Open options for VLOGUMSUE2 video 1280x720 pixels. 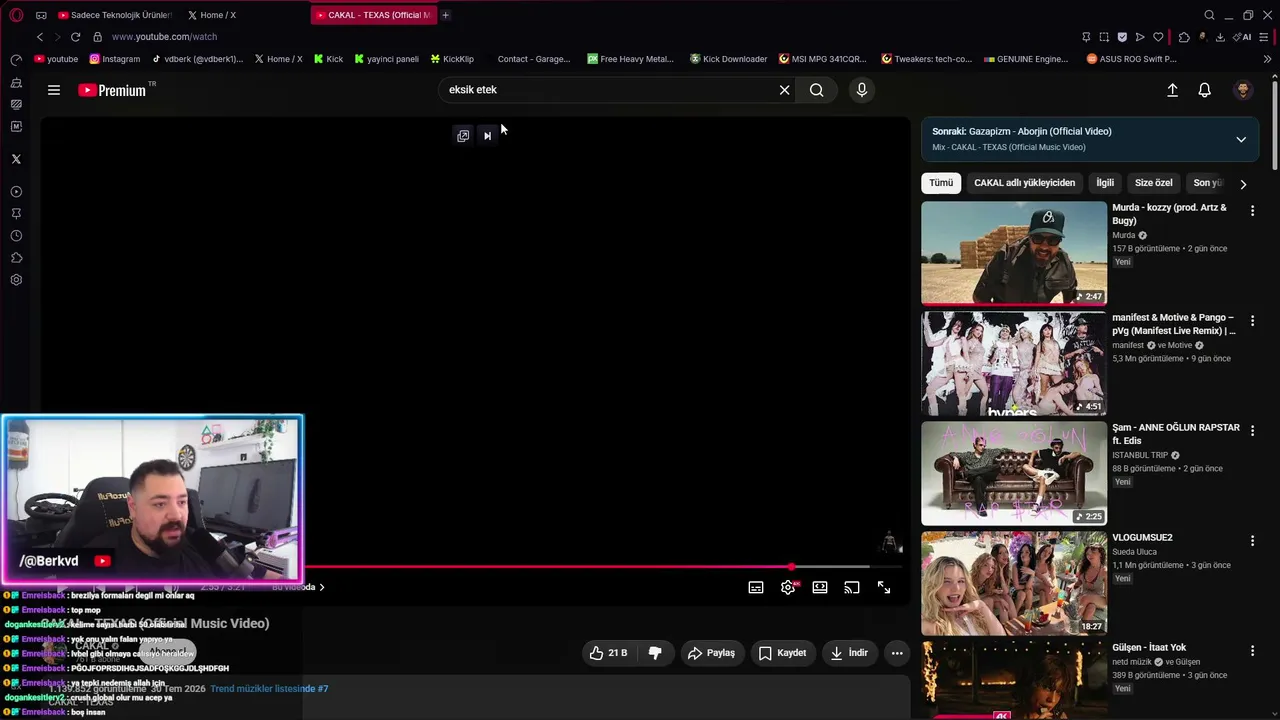tap(1252, 541)
